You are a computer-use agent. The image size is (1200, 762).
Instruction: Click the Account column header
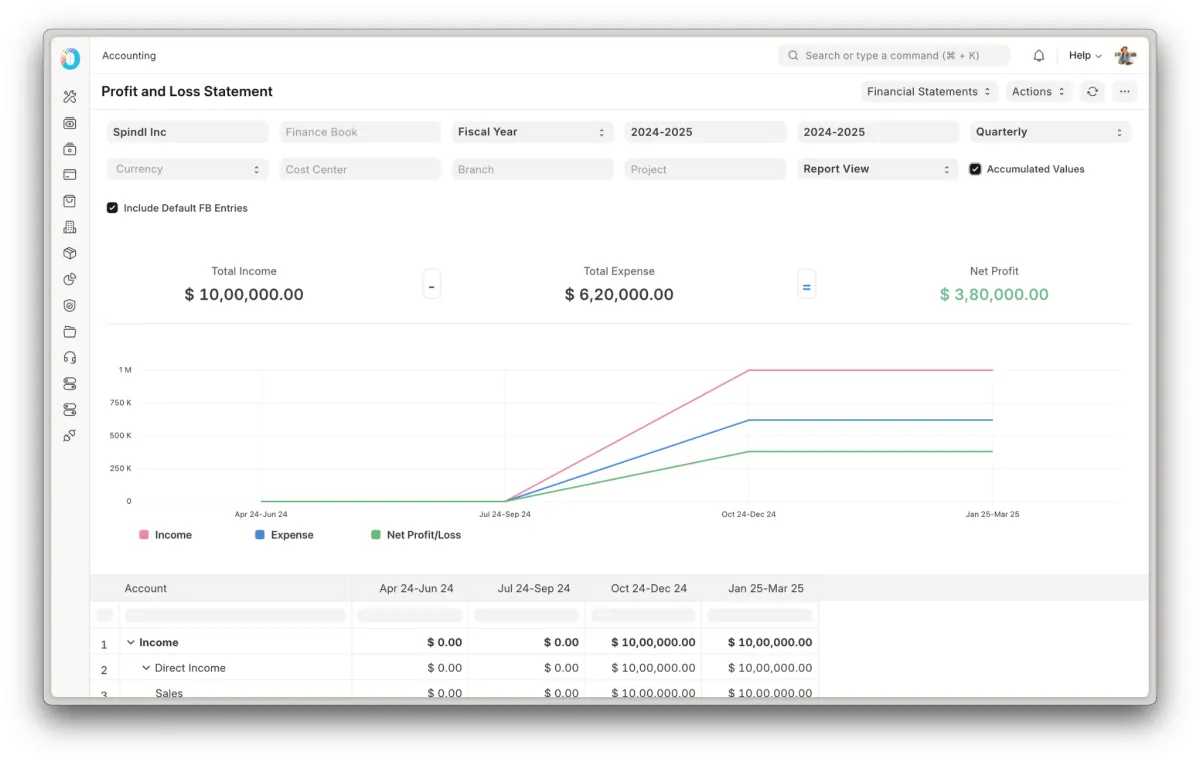[x=235, y=588]
